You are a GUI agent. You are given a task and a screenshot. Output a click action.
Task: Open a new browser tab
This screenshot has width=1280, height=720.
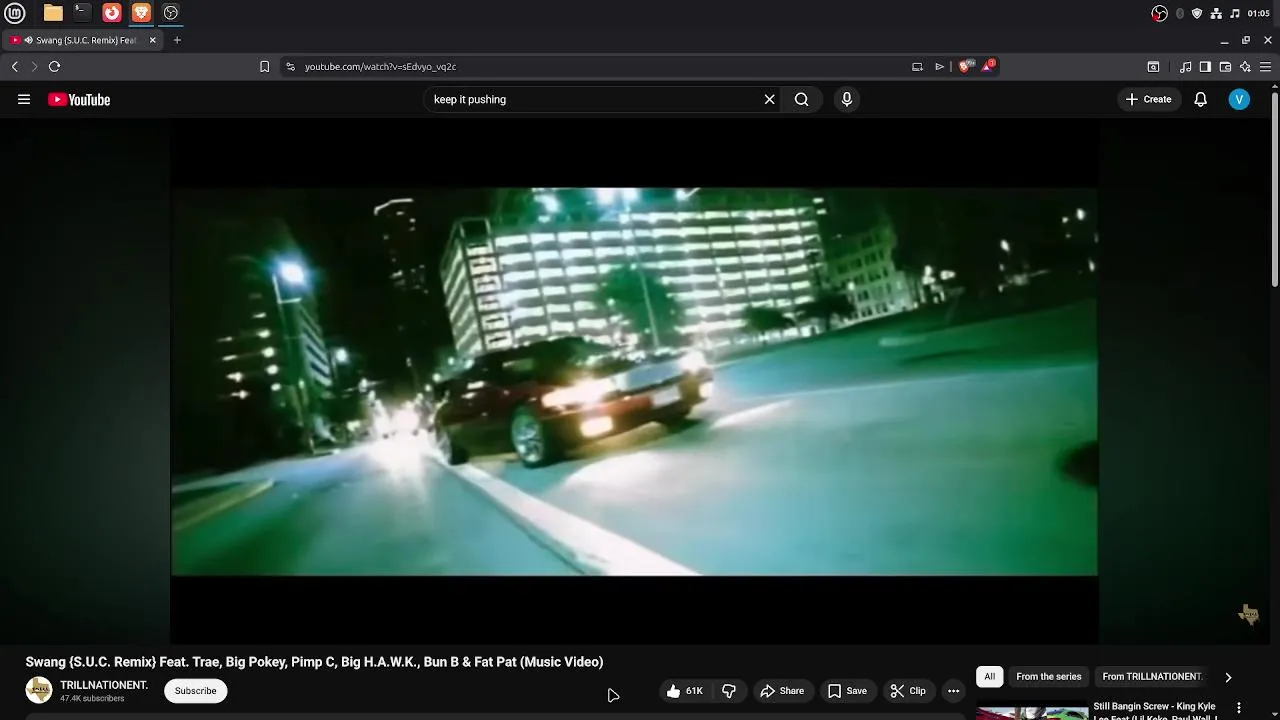177,40
